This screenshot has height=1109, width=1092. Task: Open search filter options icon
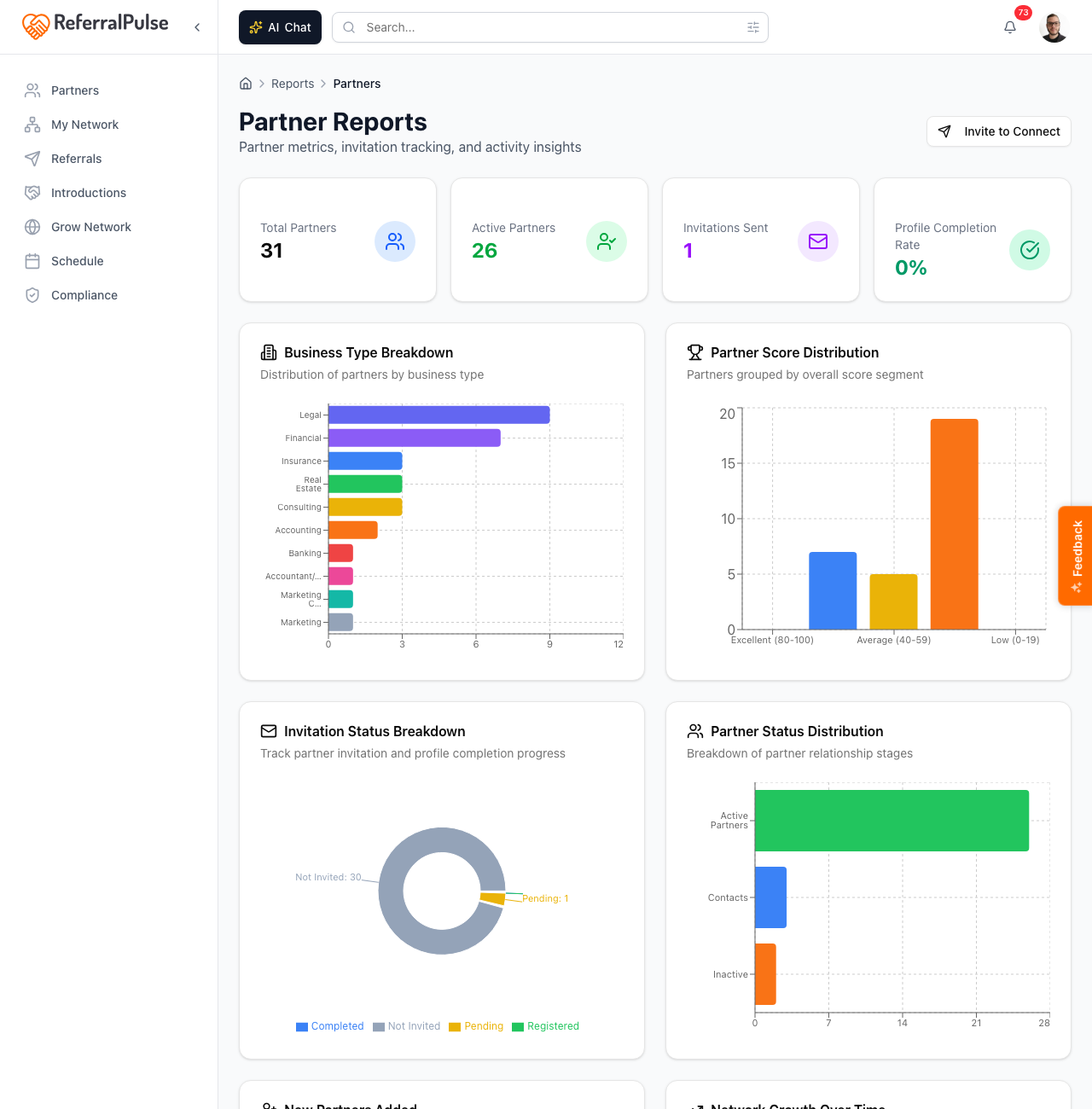pyautogui.click(x=753, y=27)
